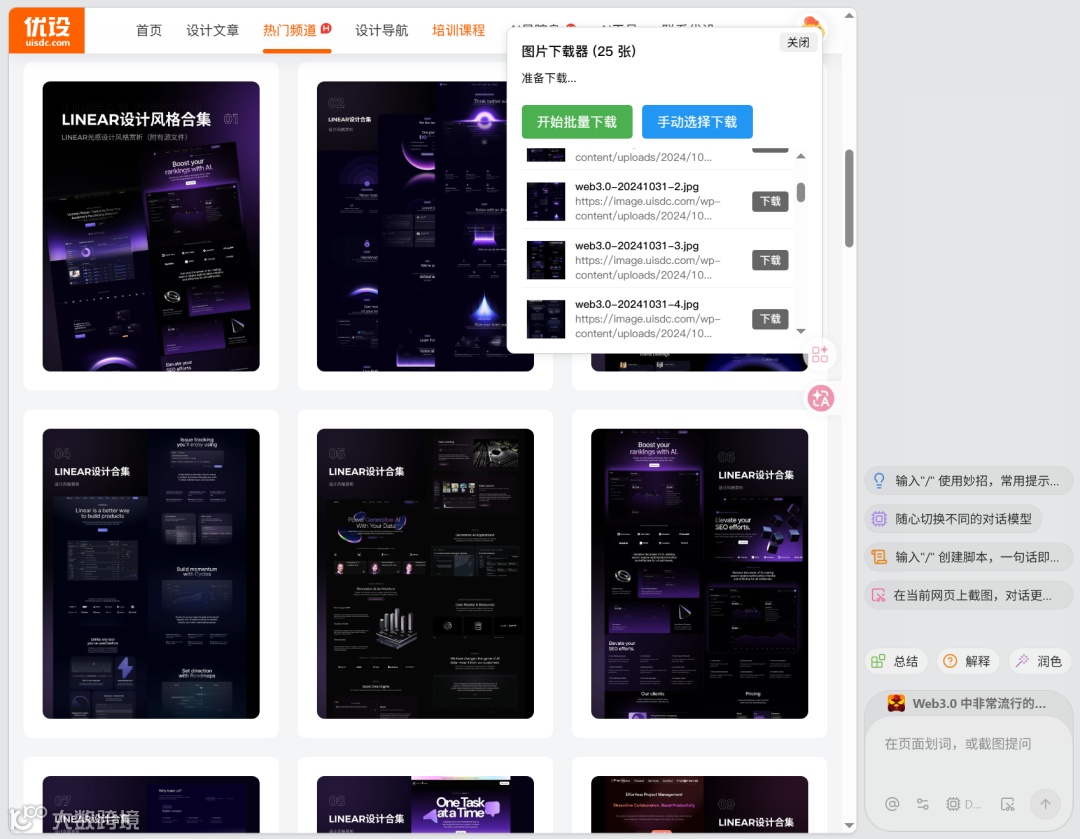The height and width of the screenshot is (839, 1080).
Task: Open the 首页 nav item
Action: click(149, 30)
